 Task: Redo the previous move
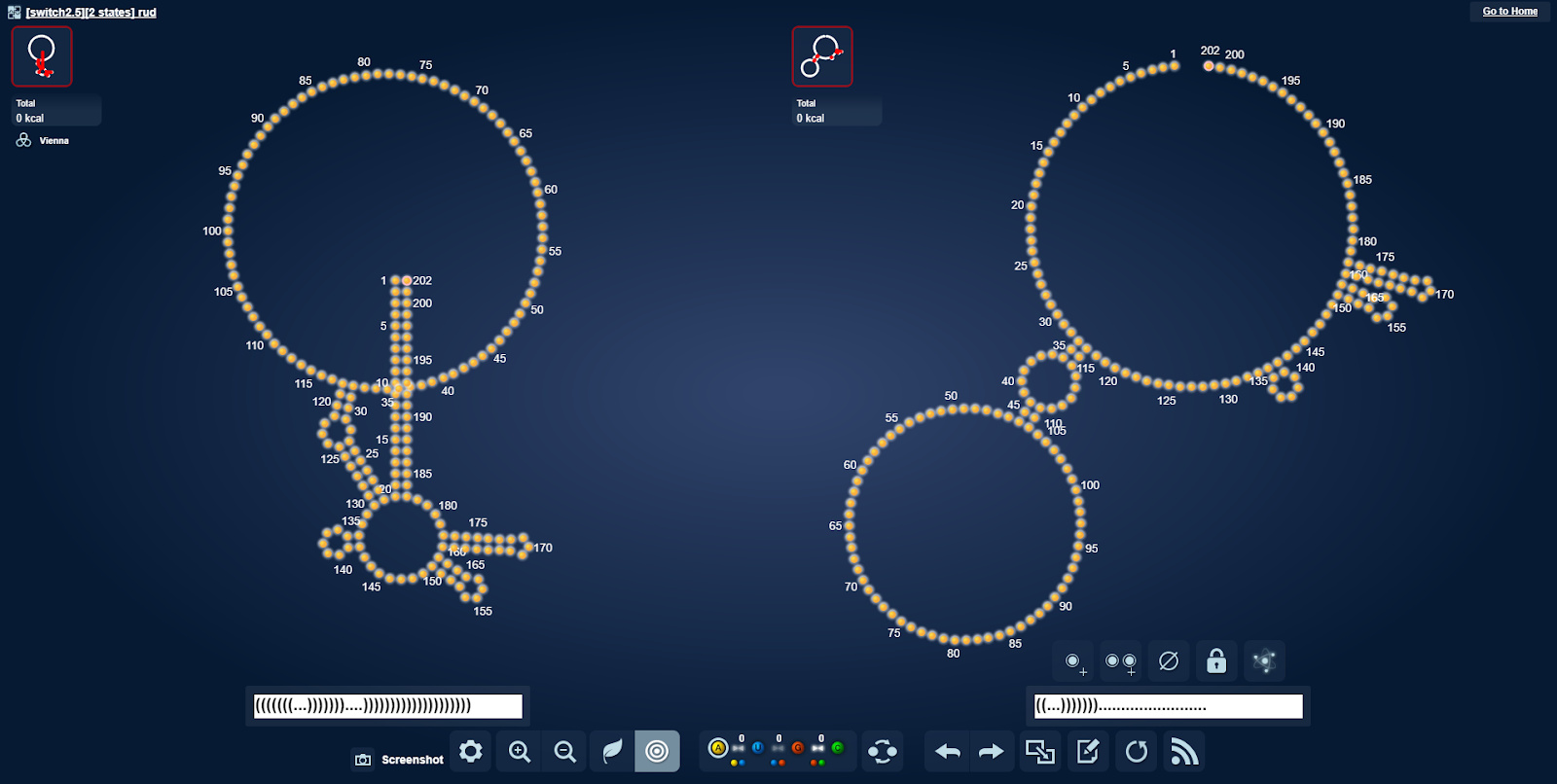[991, 751]
